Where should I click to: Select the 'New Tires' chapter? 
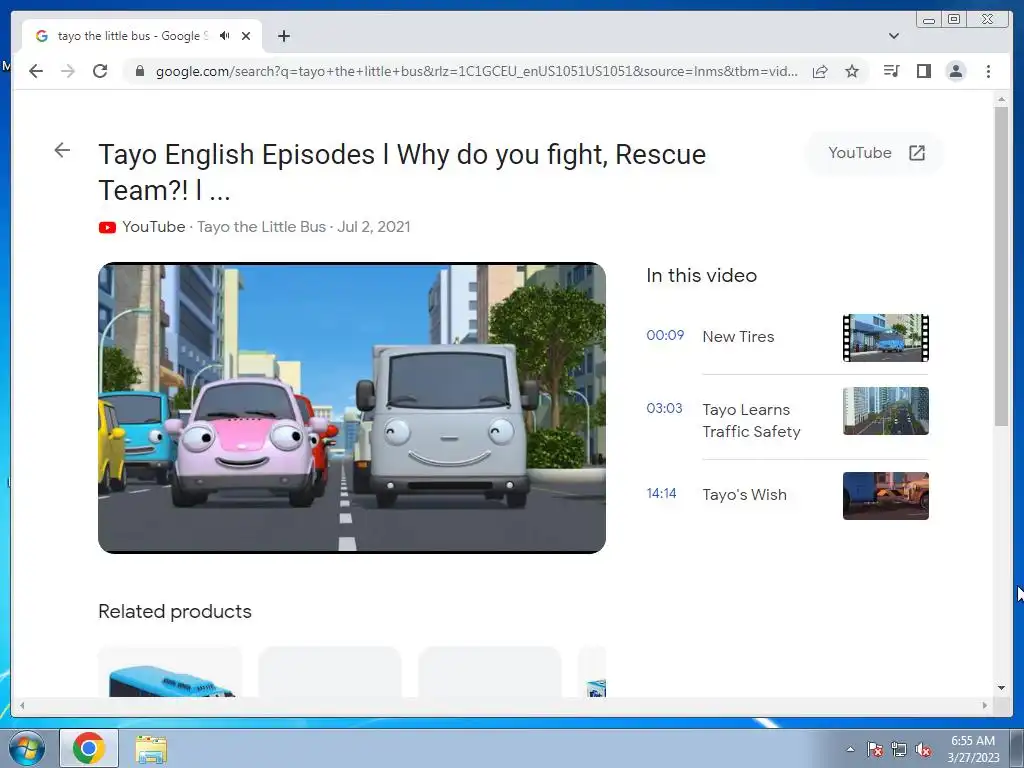point(738,336)
